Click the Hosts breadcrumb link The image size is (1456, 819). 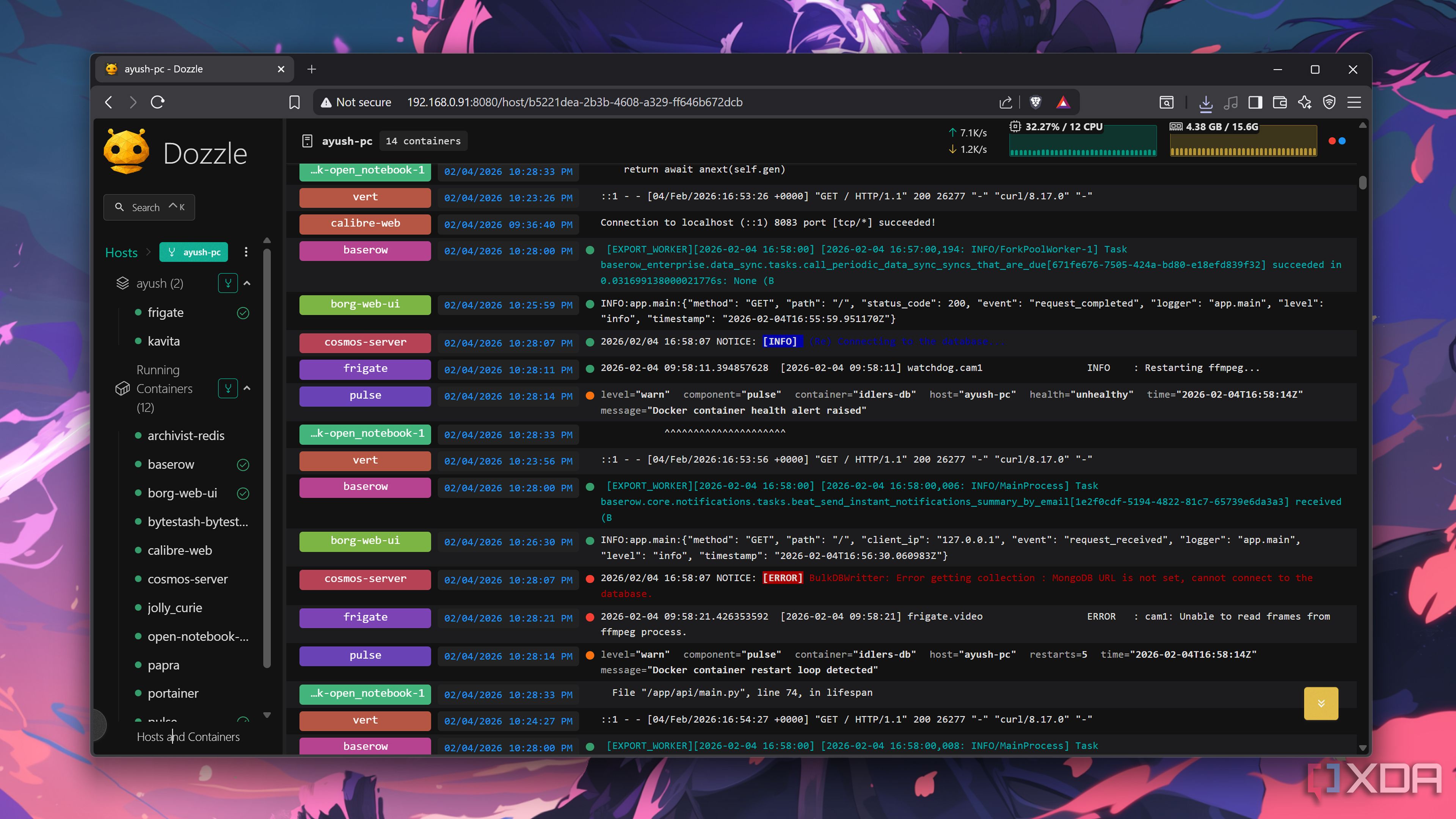pyautogui.click(x=121, y=252)
